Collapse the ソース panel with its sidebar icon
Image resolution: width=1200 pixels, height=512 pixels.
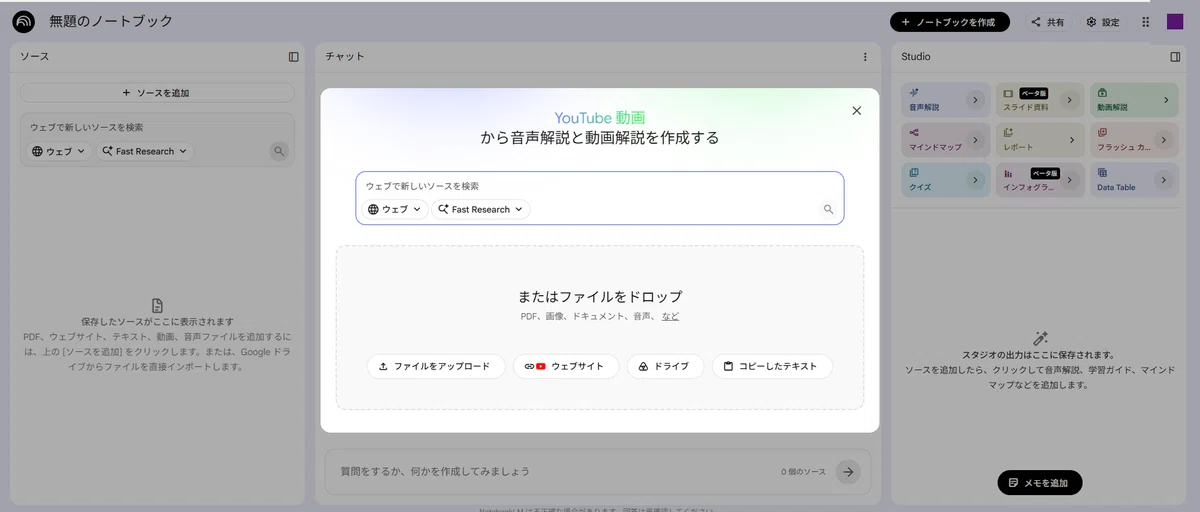[x=293, y=57]
